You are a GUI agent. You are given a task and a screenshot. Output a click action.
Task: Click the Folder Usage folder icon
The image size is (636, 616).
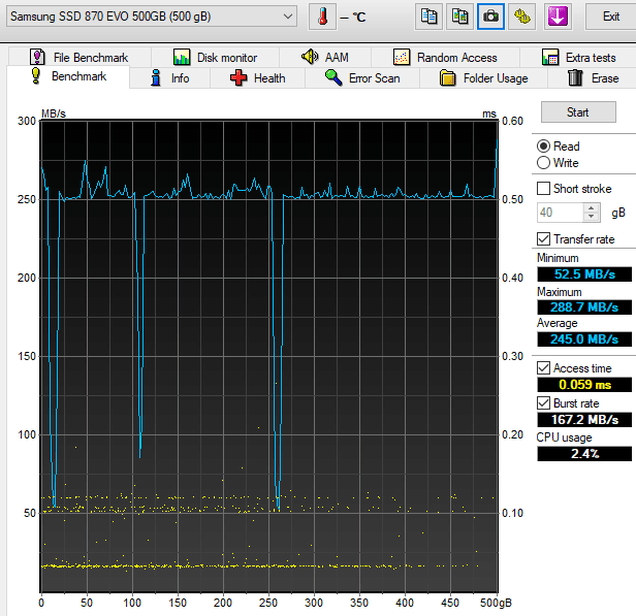point(448,78)
